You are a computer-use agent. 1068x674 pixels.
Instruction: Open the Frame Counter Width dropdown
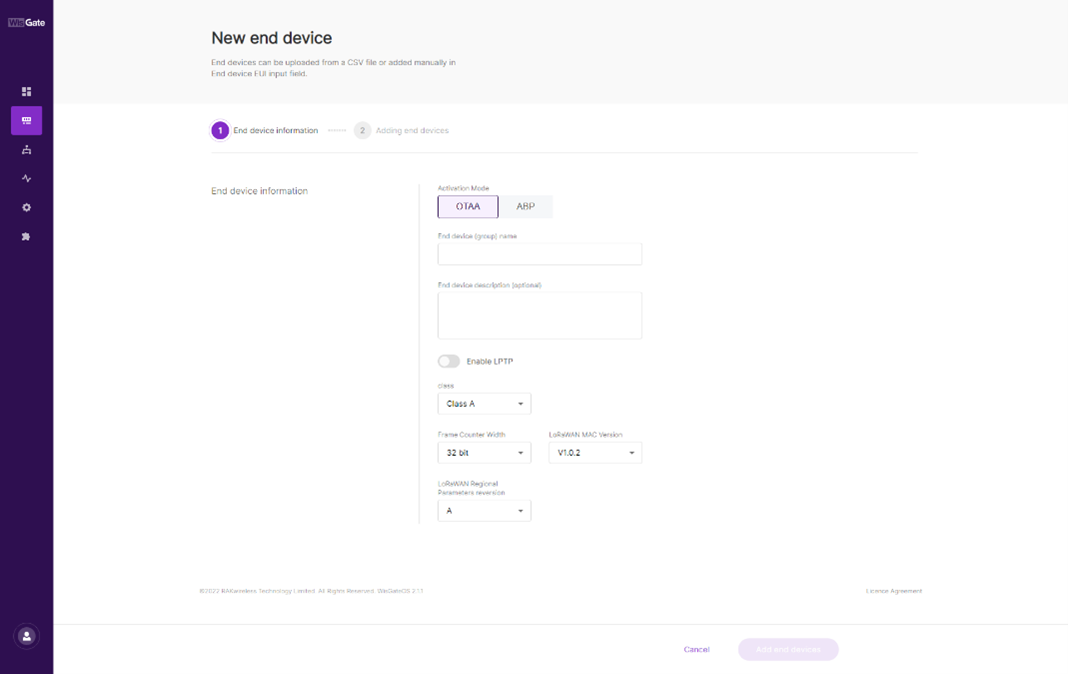tap(484, 453)
